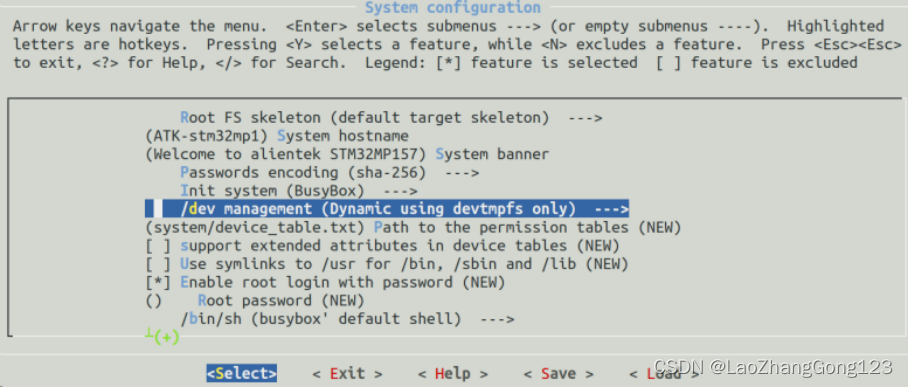Open the Passwords encoding submenu
908x387 pixels.
coord(329,173)
